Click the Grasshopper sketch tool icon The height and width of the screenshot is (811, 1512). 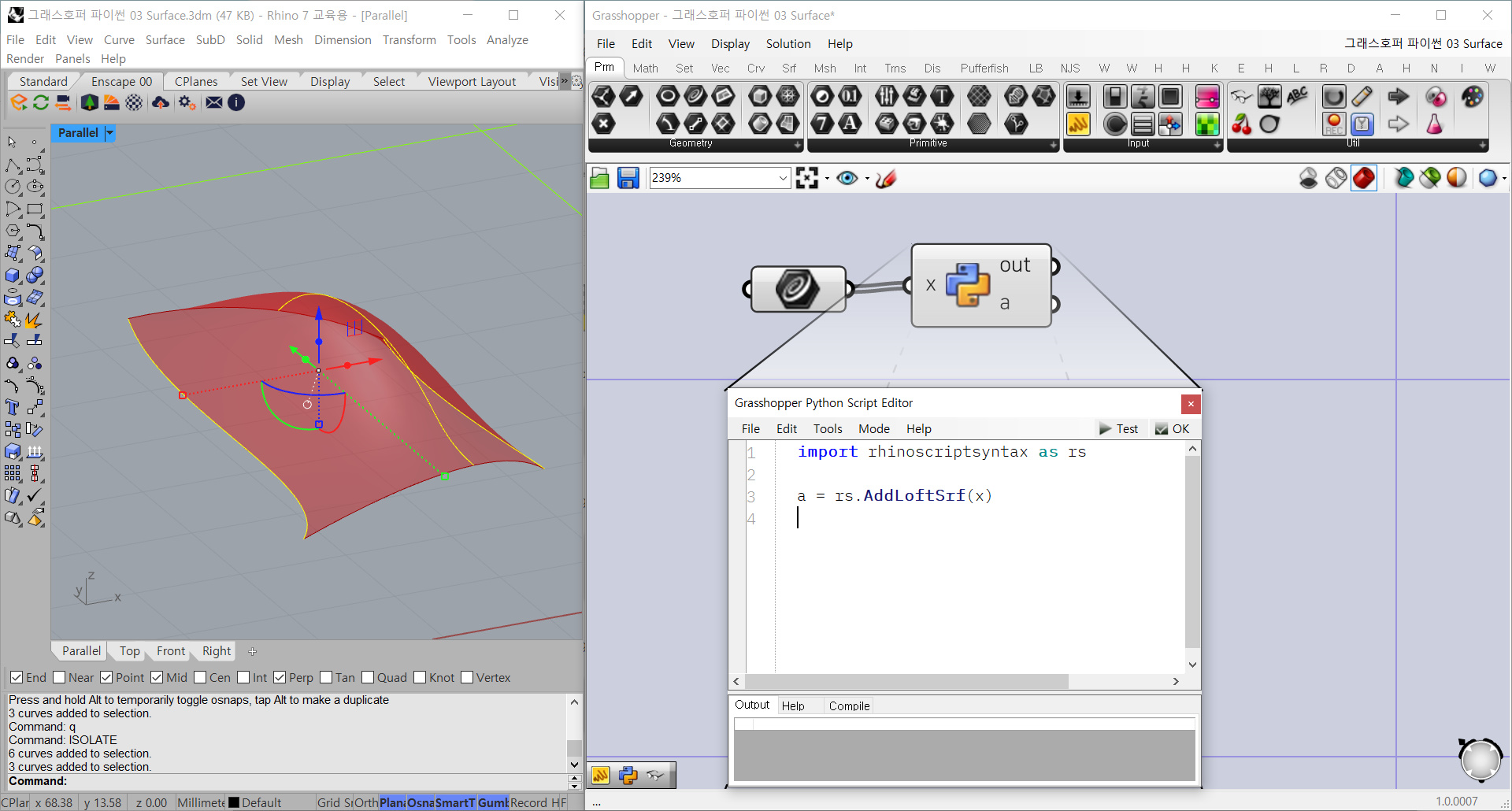click(x=886, y=179)
